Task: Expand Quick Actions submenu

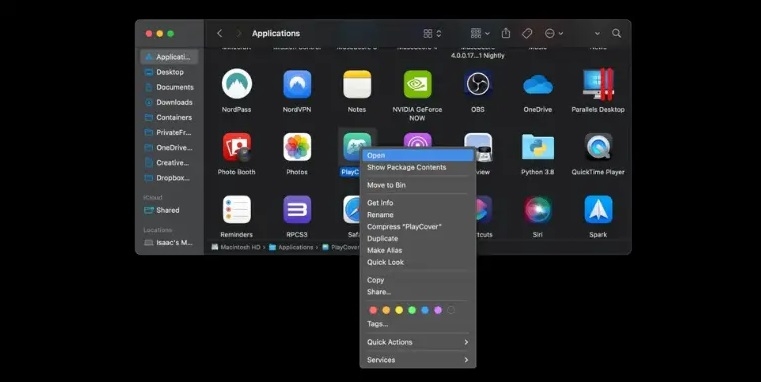Action: (x=417, y=342)
